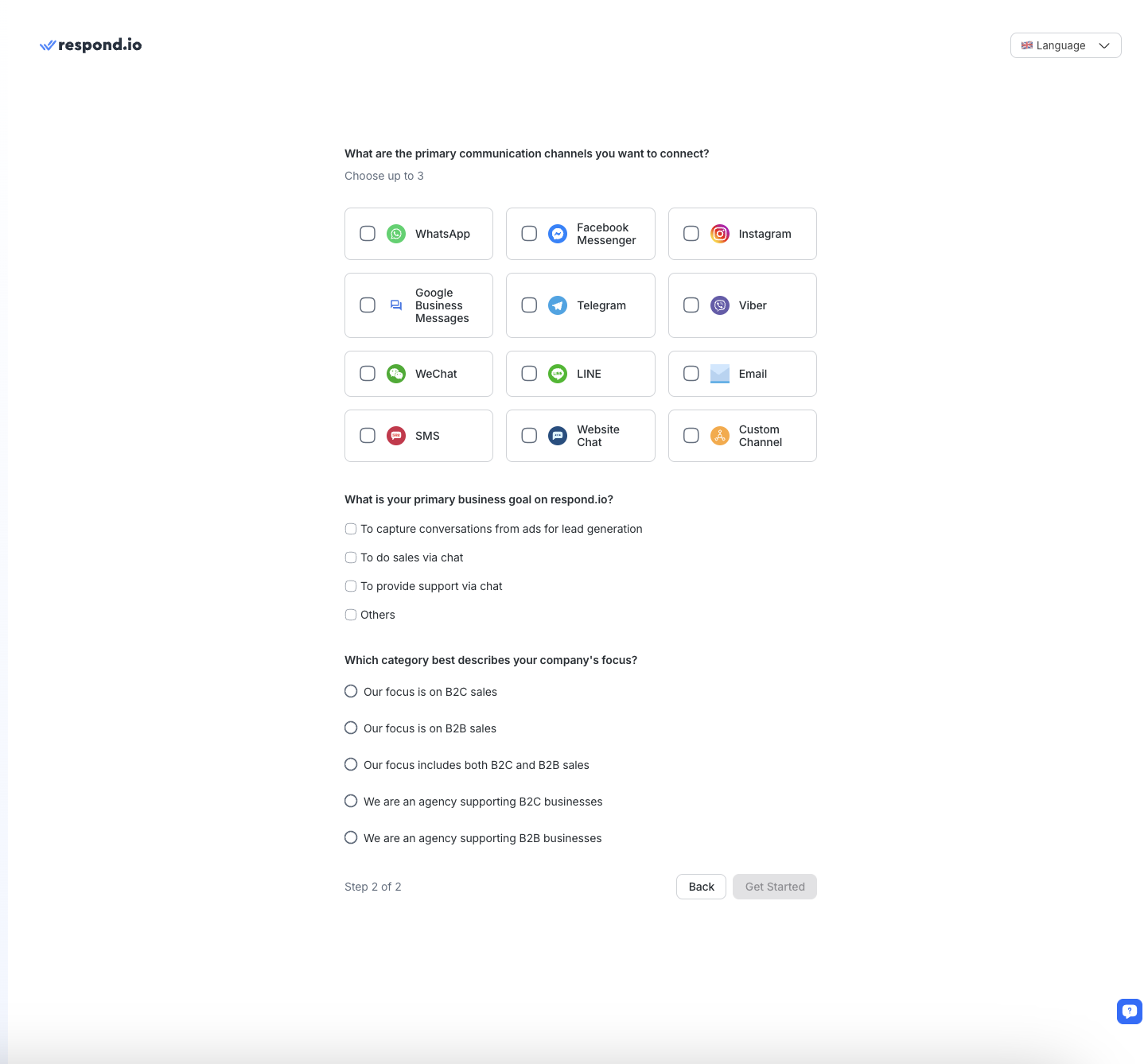
Task: Choose agency supporting B2C businesses option
Action: pos(351,802)
